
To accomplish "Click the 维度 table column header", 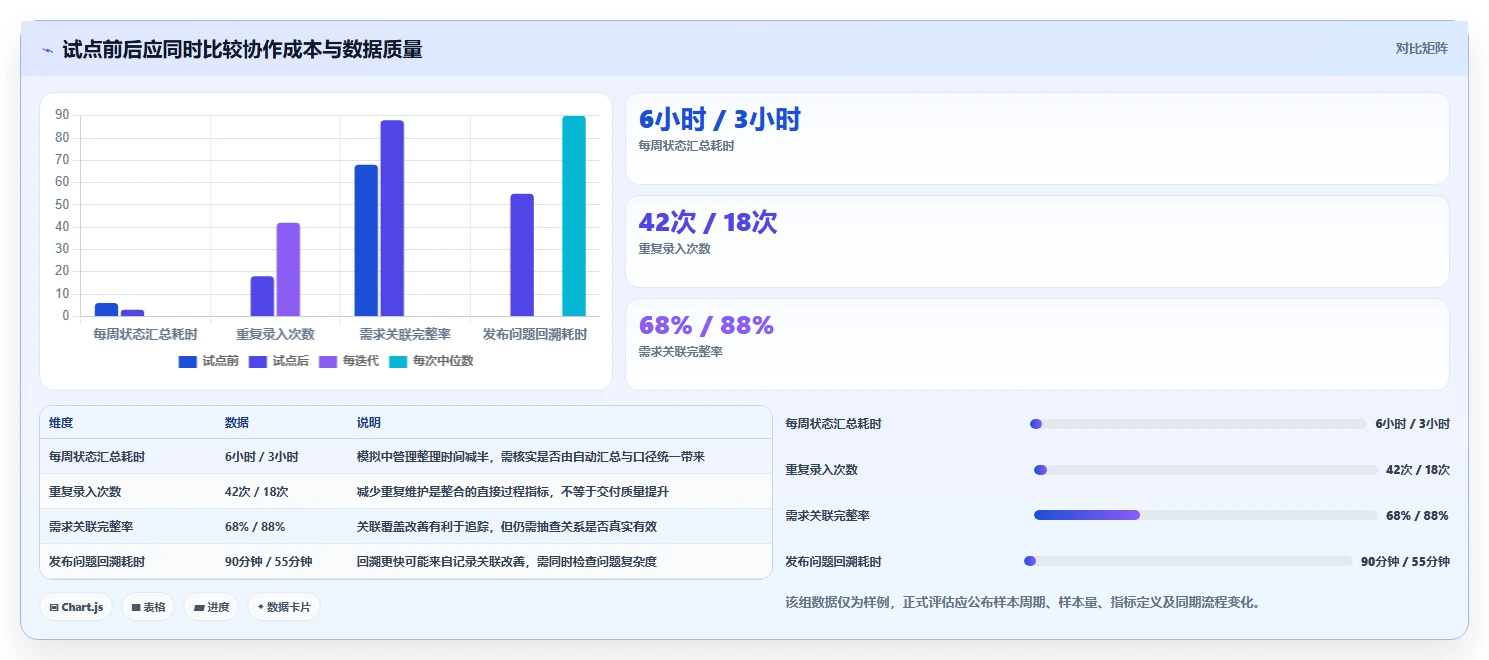I will click(x=61, y=423).
